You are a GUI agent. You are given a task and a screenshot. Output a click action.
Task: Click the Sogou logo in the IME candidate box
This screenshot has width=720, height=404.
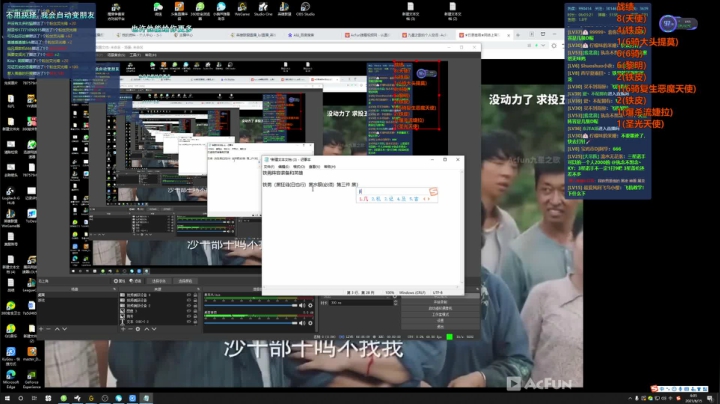click(433, 191)
